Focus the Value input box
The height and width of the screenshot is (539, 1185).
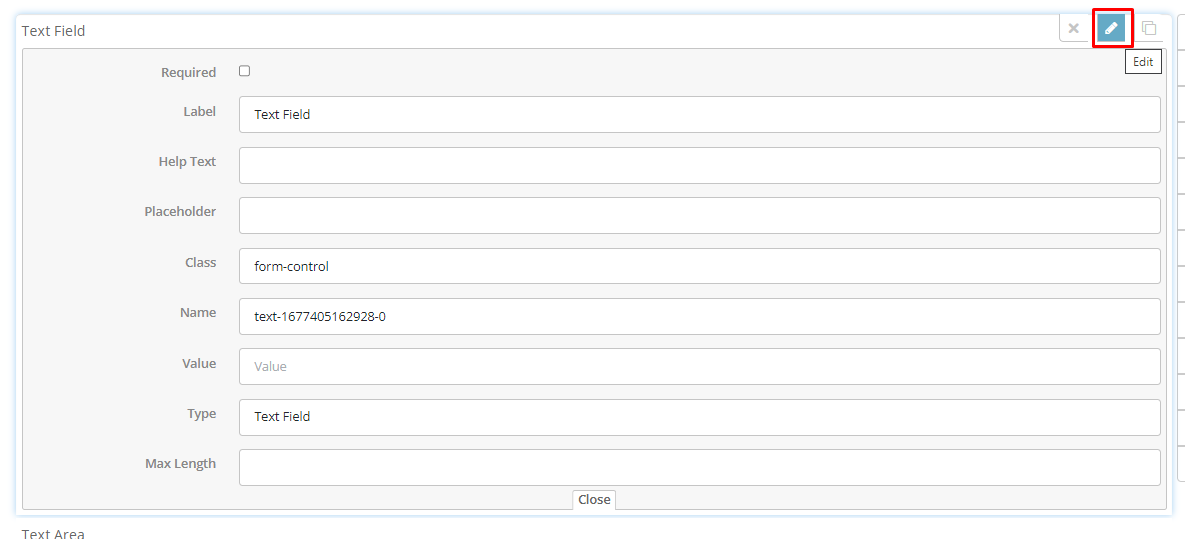coord(699,367)
